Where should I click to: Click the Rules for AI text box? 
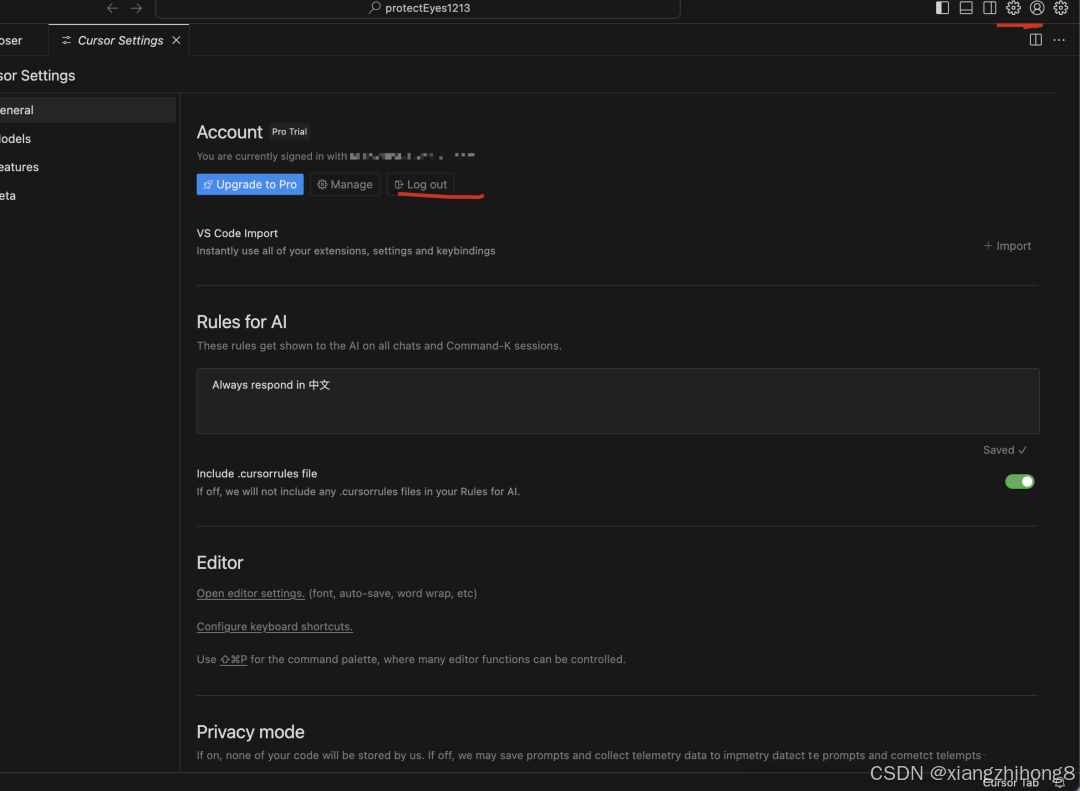click(618, 401)
